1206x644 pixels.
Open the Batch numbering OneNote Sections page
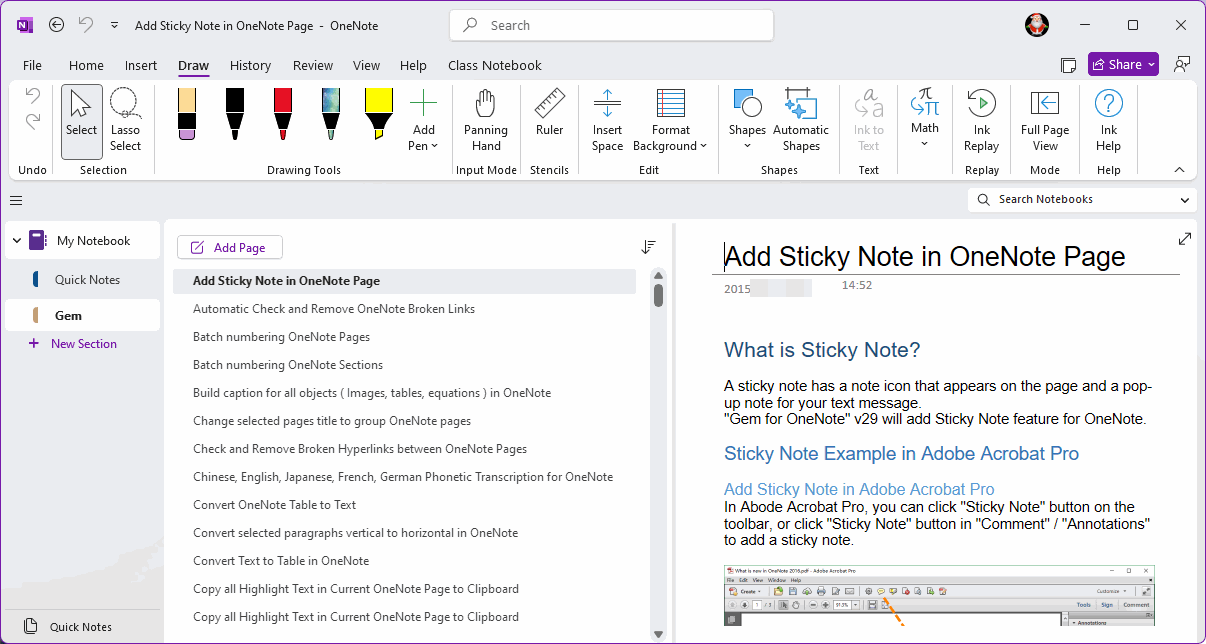pos(288,365)
